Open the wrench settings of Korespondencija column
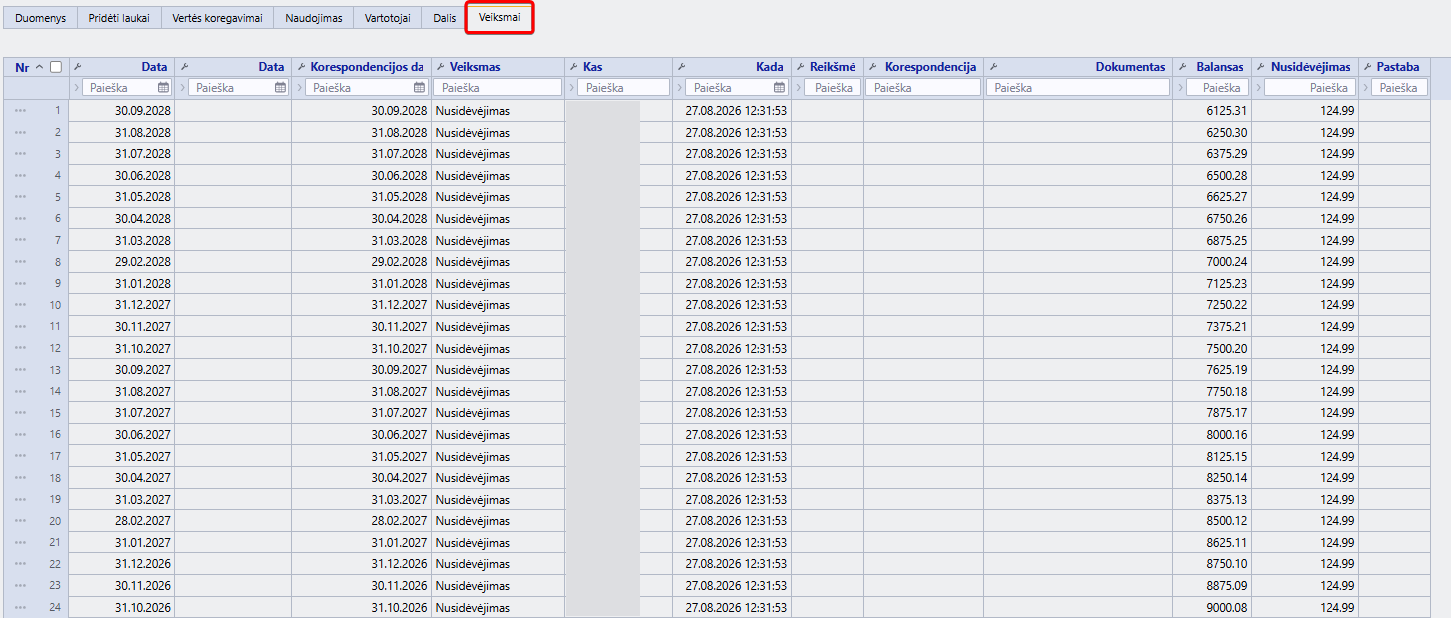 (873, 67)
